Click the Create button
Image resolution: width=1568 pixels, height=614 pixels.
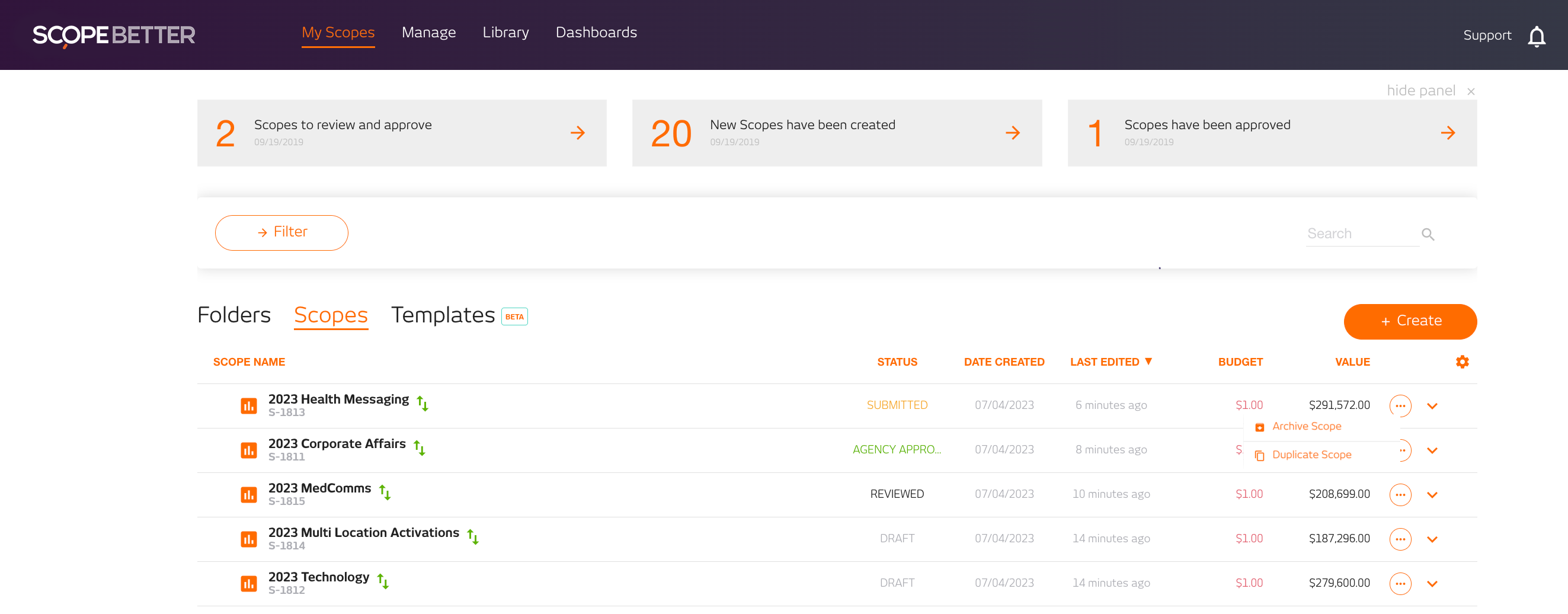(1409, 321)
